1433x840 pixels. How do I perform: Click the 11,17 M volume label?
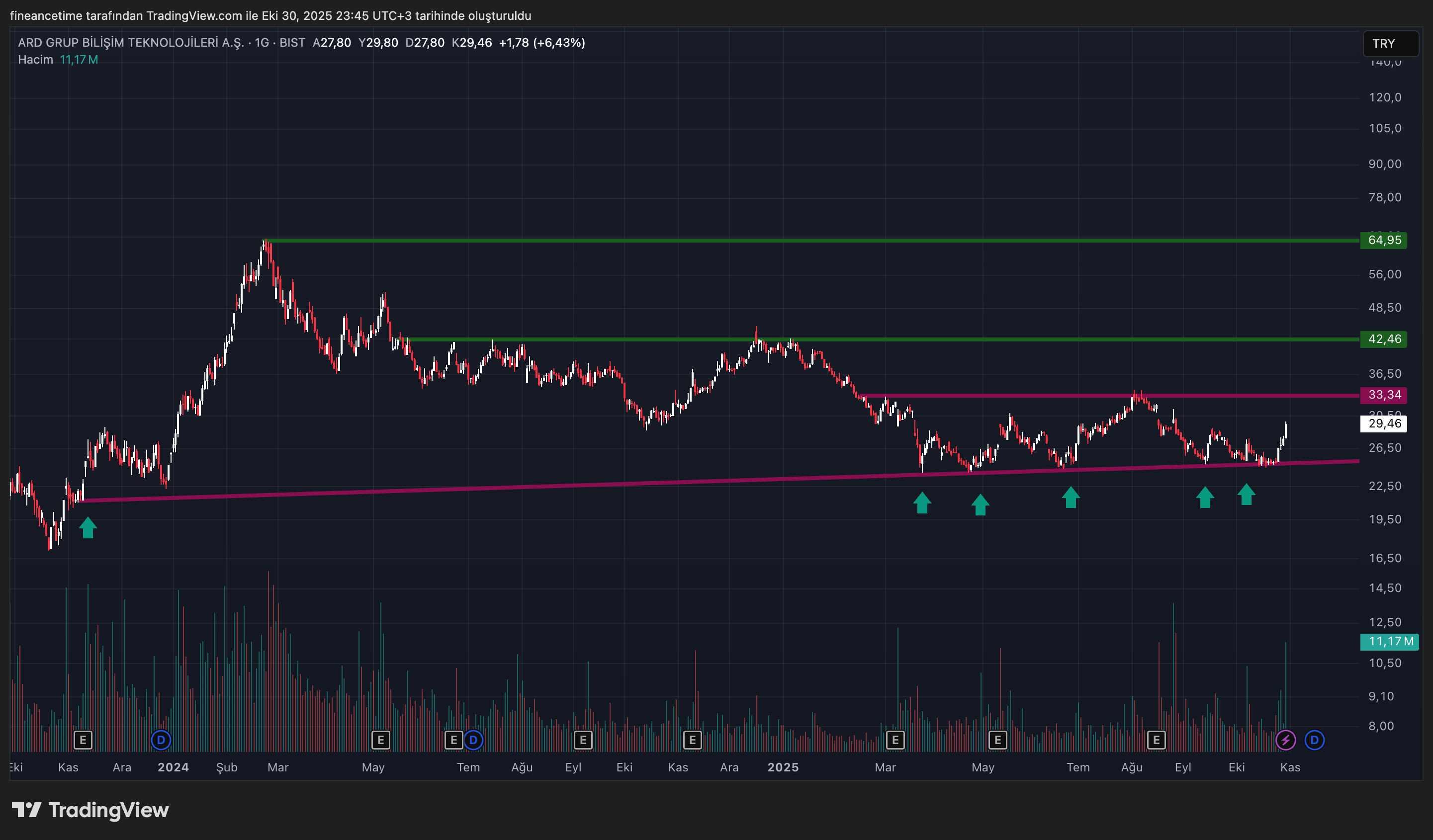click(1389, 642)
